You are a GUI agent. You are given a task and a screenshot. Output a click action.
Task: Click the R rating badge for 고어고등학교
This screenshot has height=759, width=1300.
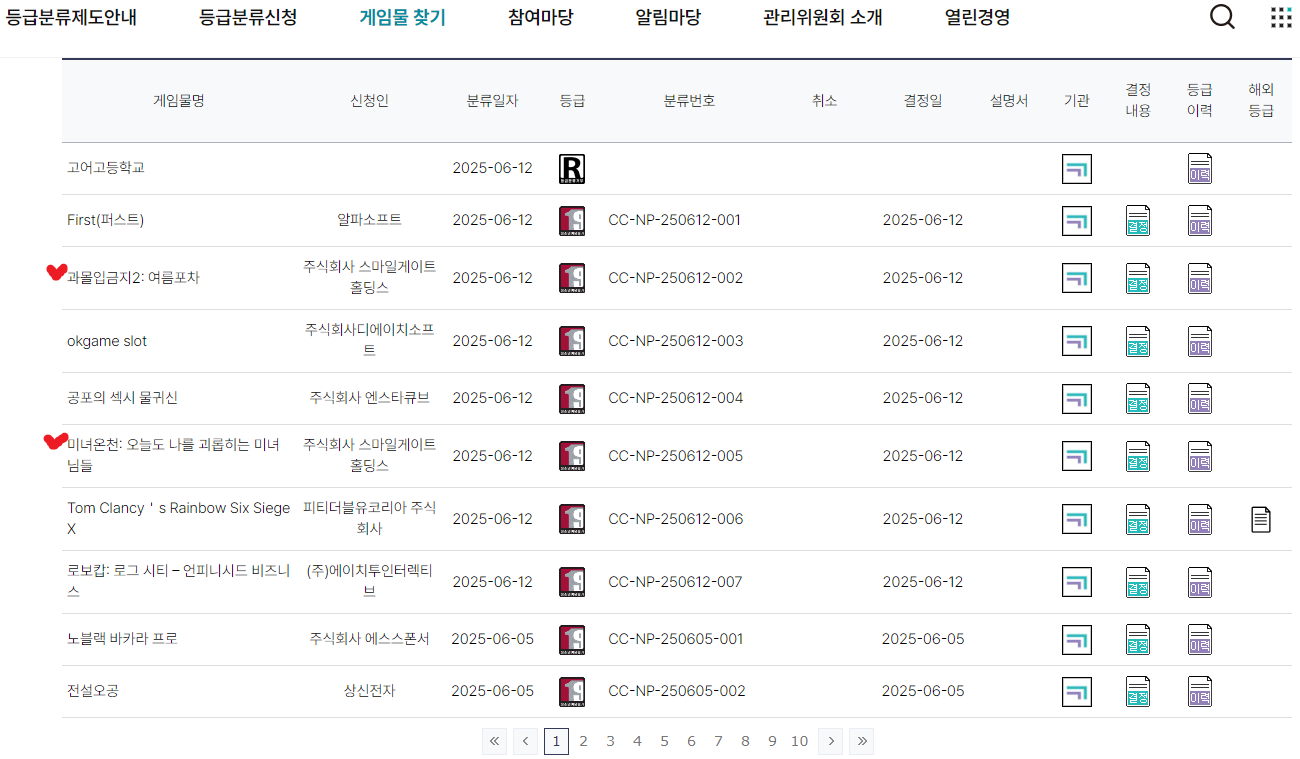(572, 169)
